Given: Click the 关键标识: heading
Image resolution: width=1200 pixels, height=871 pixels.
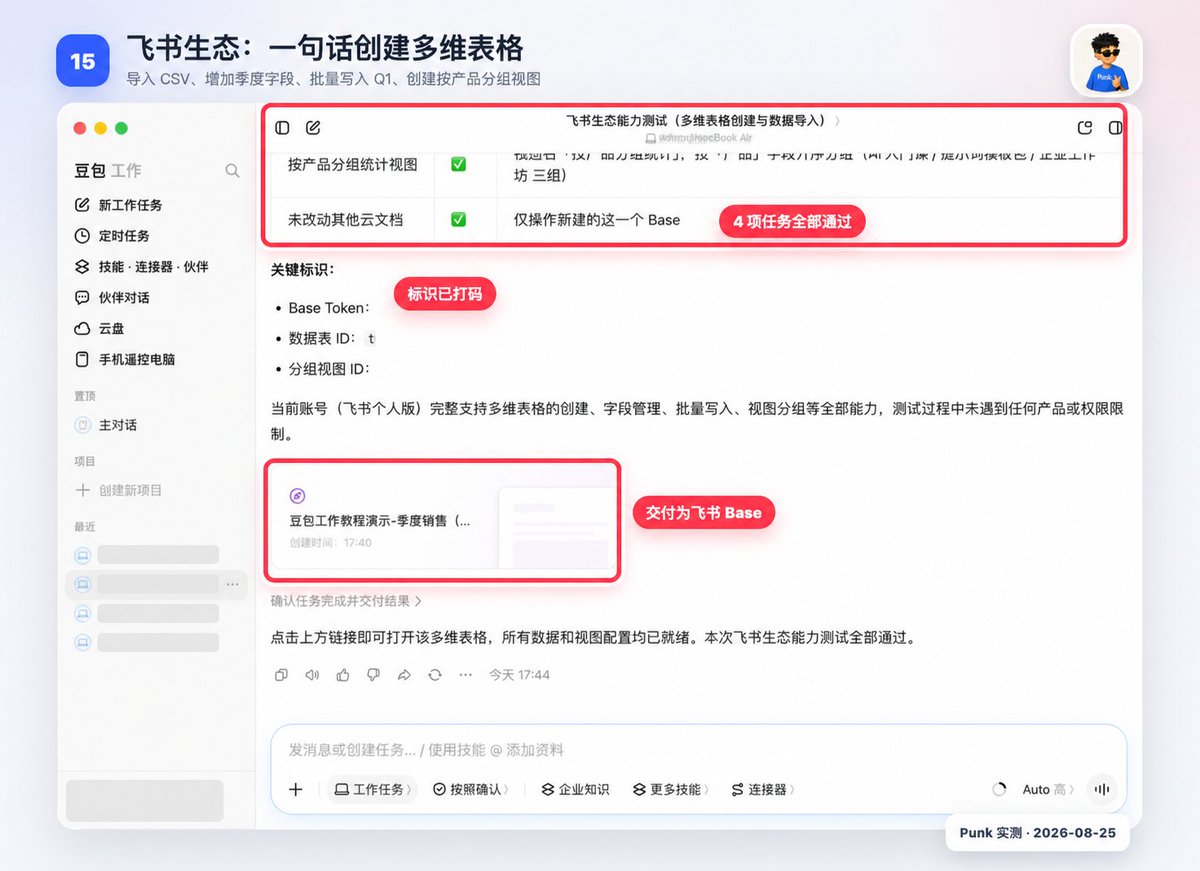Looking at the screenshot, I should tap(302, 270).
